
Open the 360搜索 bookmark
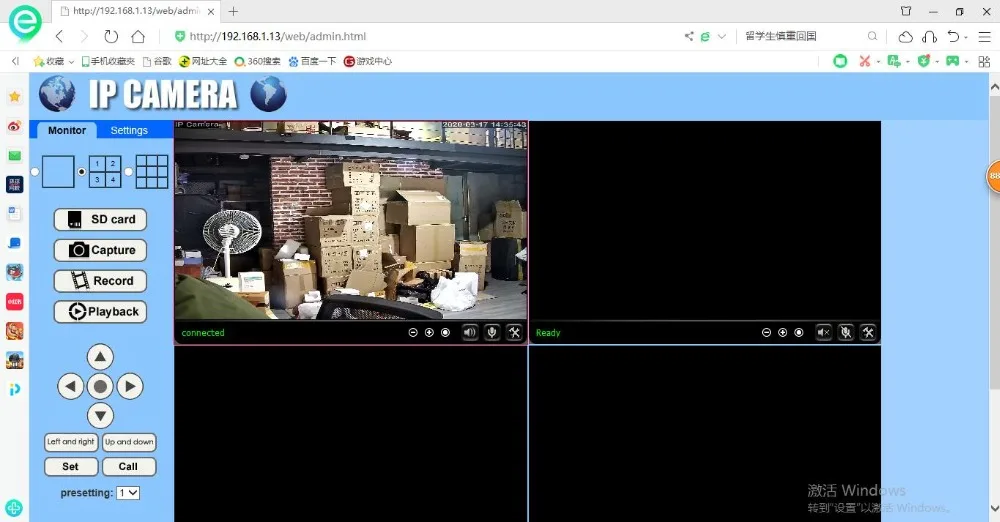258,61
